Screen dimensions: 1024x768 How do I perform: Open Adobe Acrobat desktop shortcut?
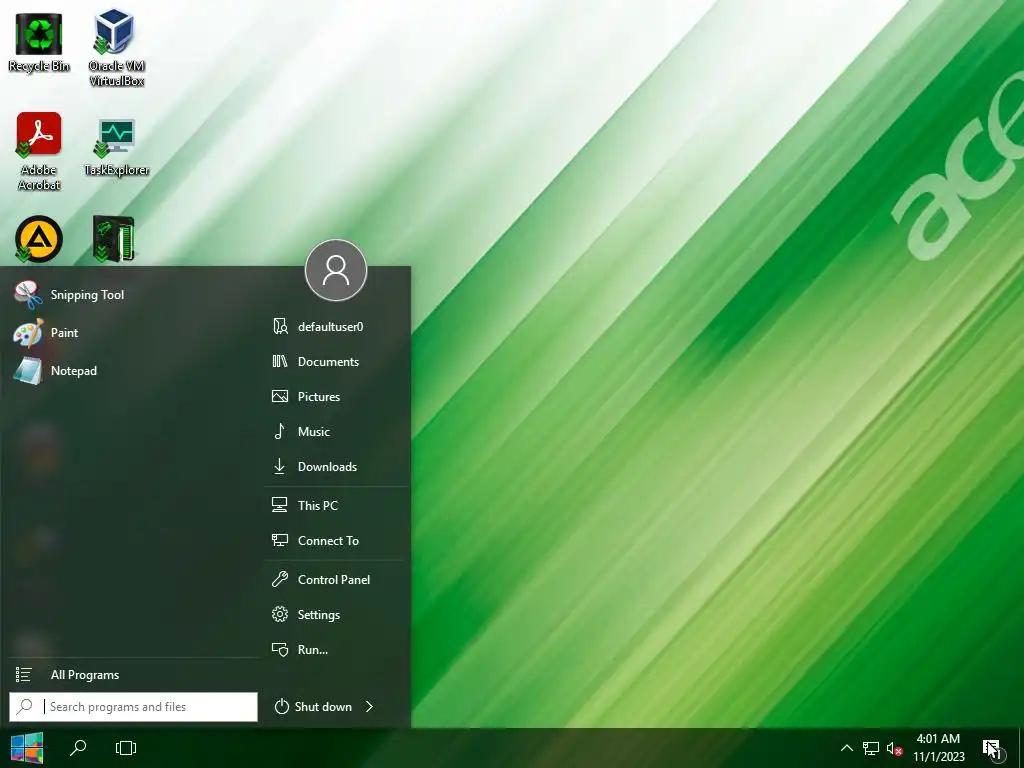(x=39, y=152)
